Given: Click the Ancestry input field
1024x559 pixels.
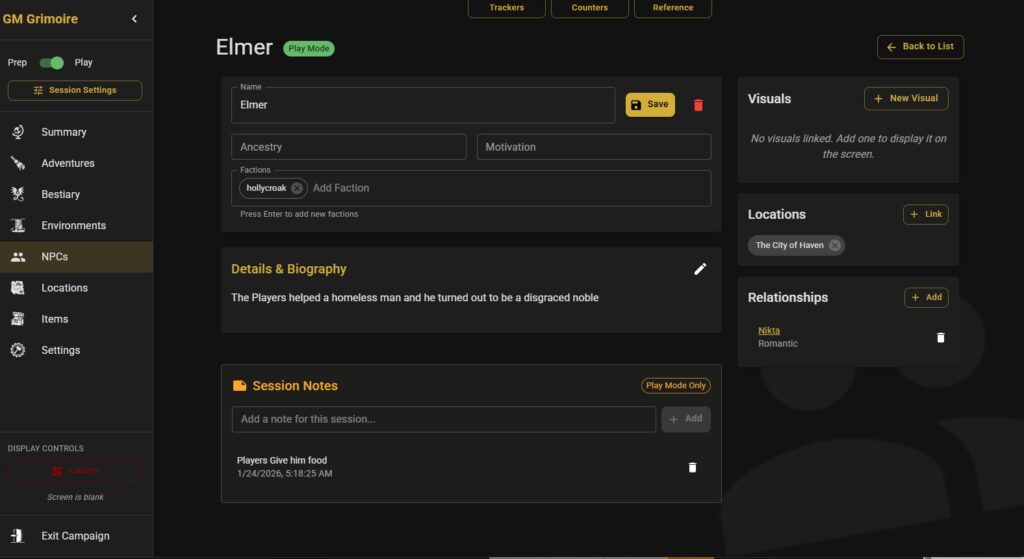Looking at the screenshot, I should point(348,147).
